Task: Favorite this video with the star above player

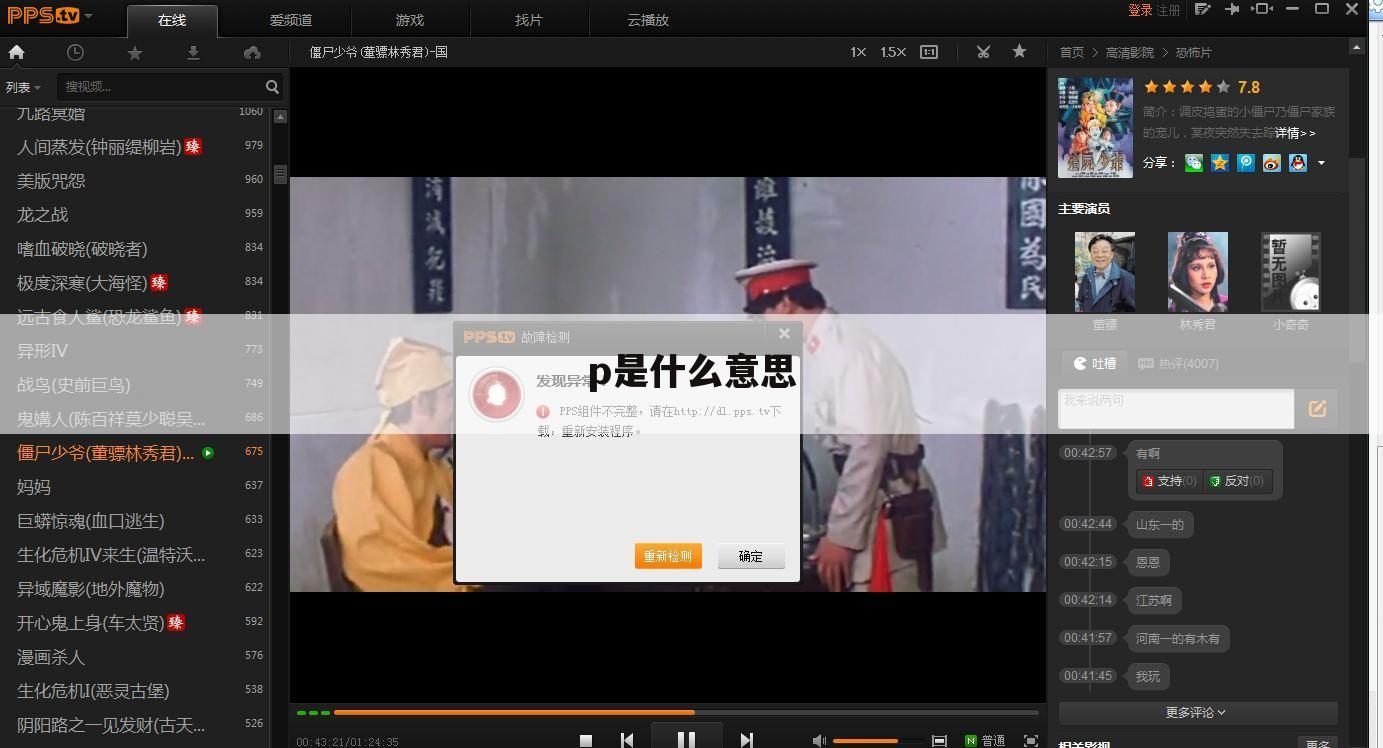Action: click(1019, 51)
